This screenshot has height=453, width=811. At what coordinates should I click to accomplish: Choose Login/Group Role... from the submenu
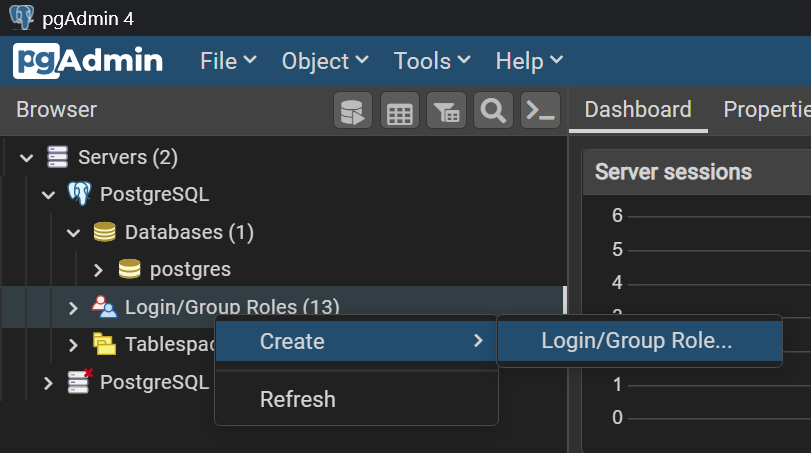(x=637, y=341)
